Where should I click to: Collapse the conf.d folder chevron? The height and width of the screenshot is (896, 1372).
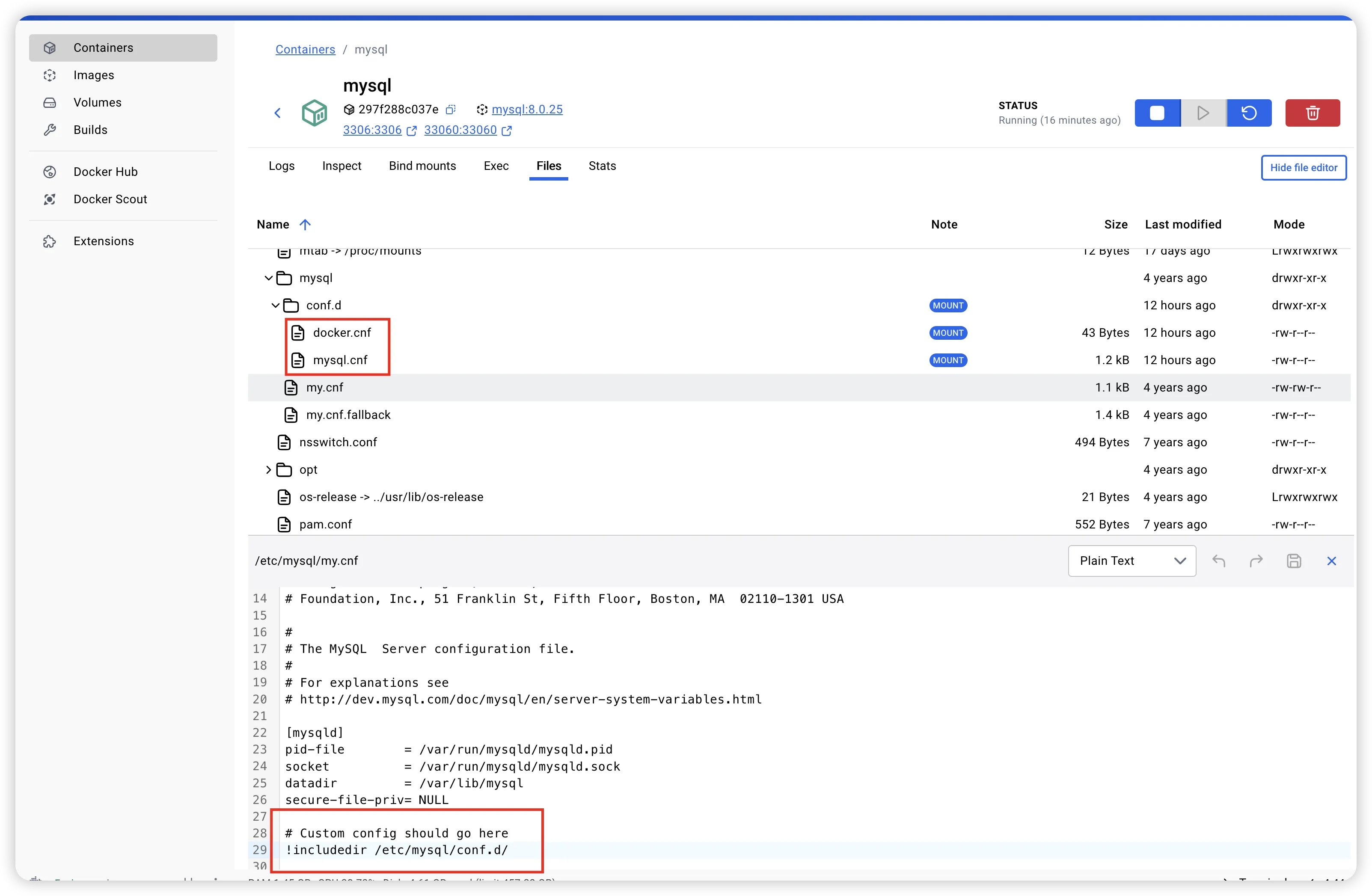coord(276,306)
